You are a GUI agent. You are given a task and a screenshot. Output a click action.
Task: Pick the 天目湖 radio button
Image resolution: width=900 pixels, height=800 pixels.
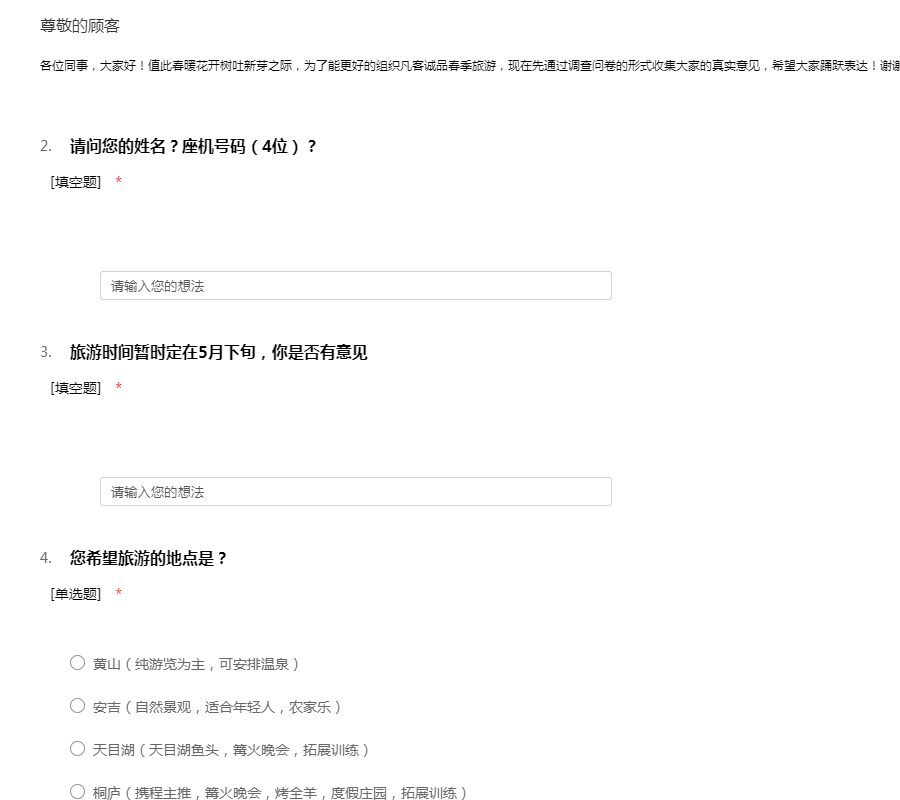pos(77,749)
